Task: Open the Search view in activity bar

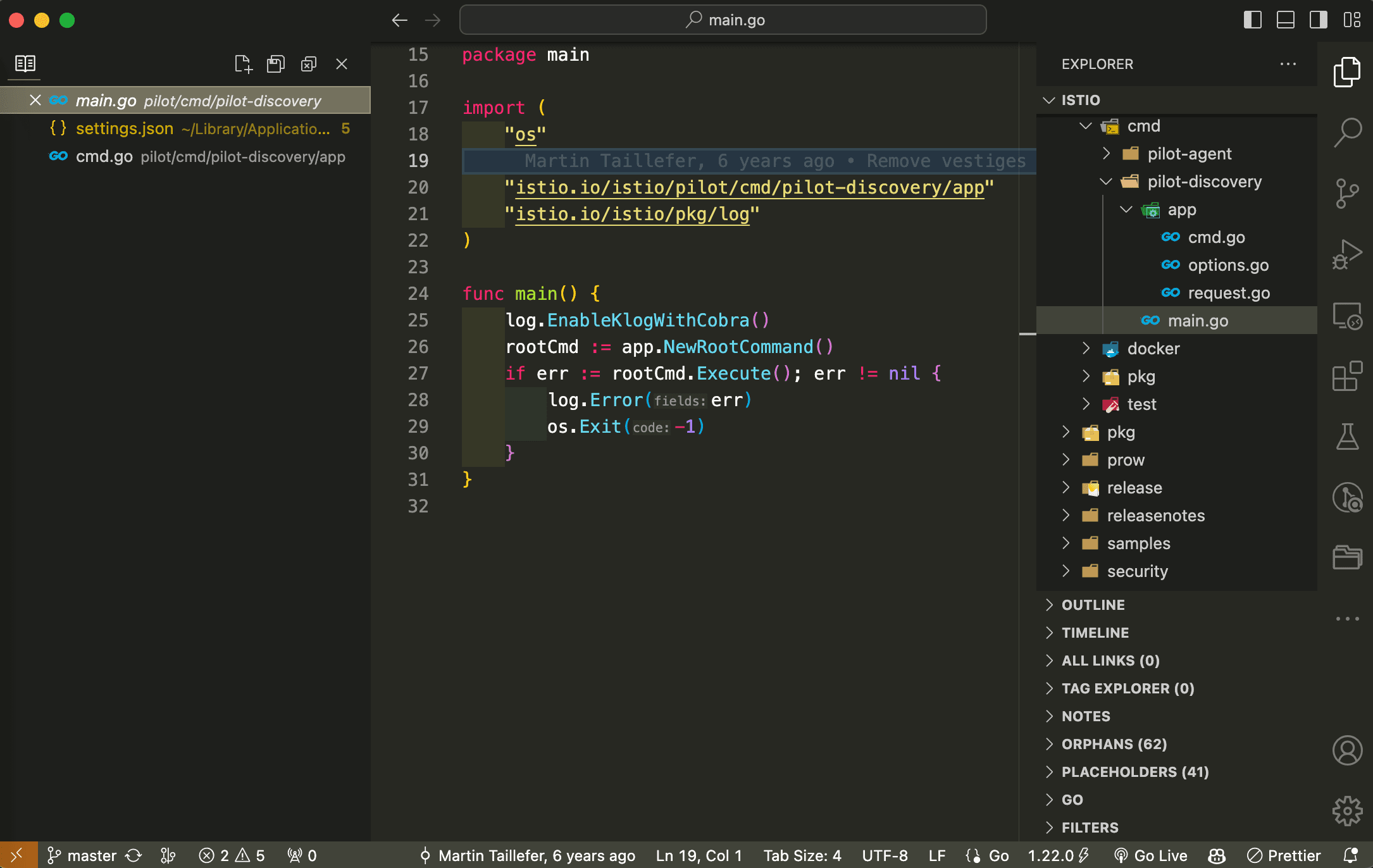Action: (1347, 132)
